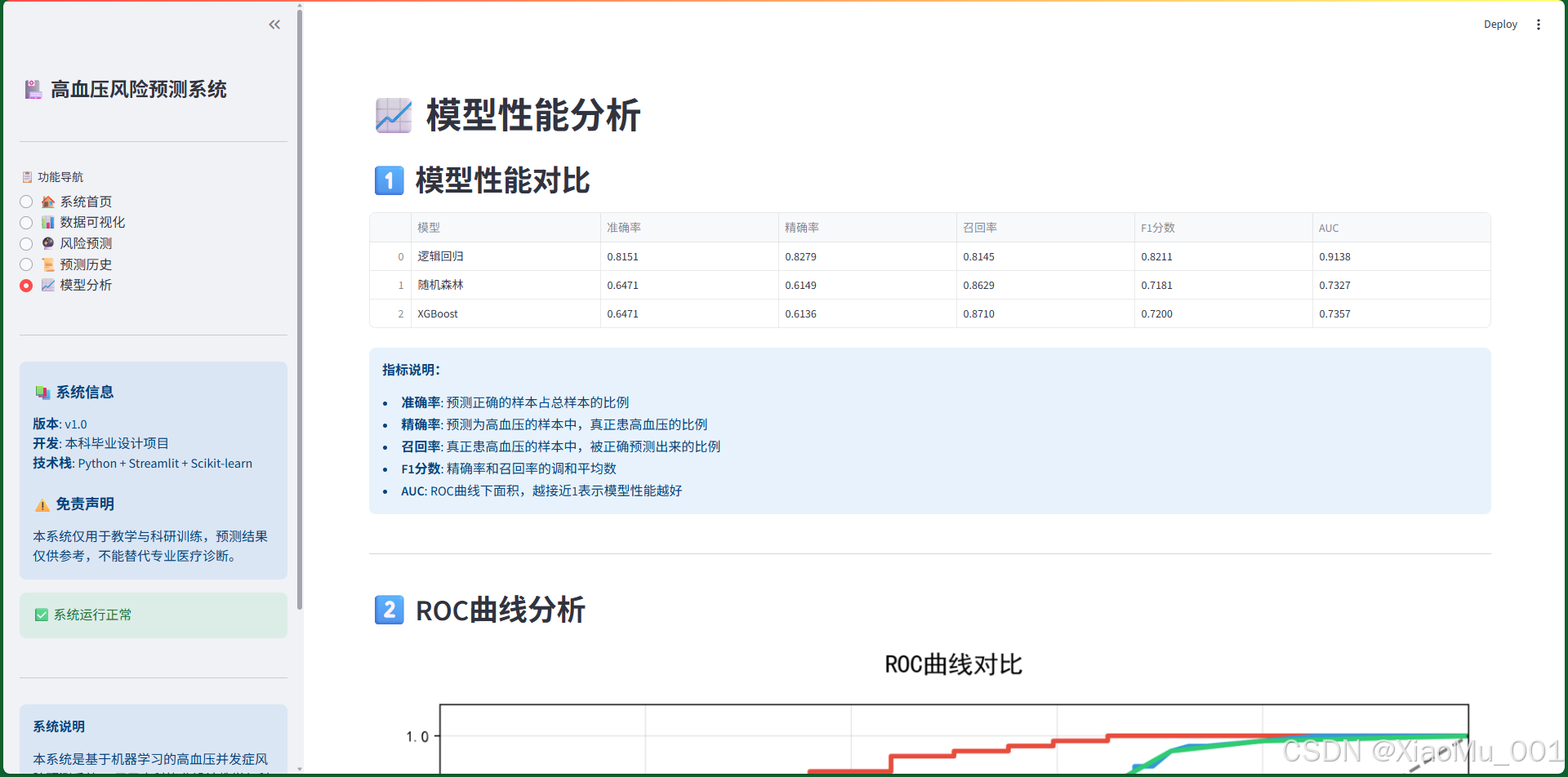This screenshot has width=1568, height=777.
Task: Sort table by 准确率 column header
Action: [x=689, y=228]
